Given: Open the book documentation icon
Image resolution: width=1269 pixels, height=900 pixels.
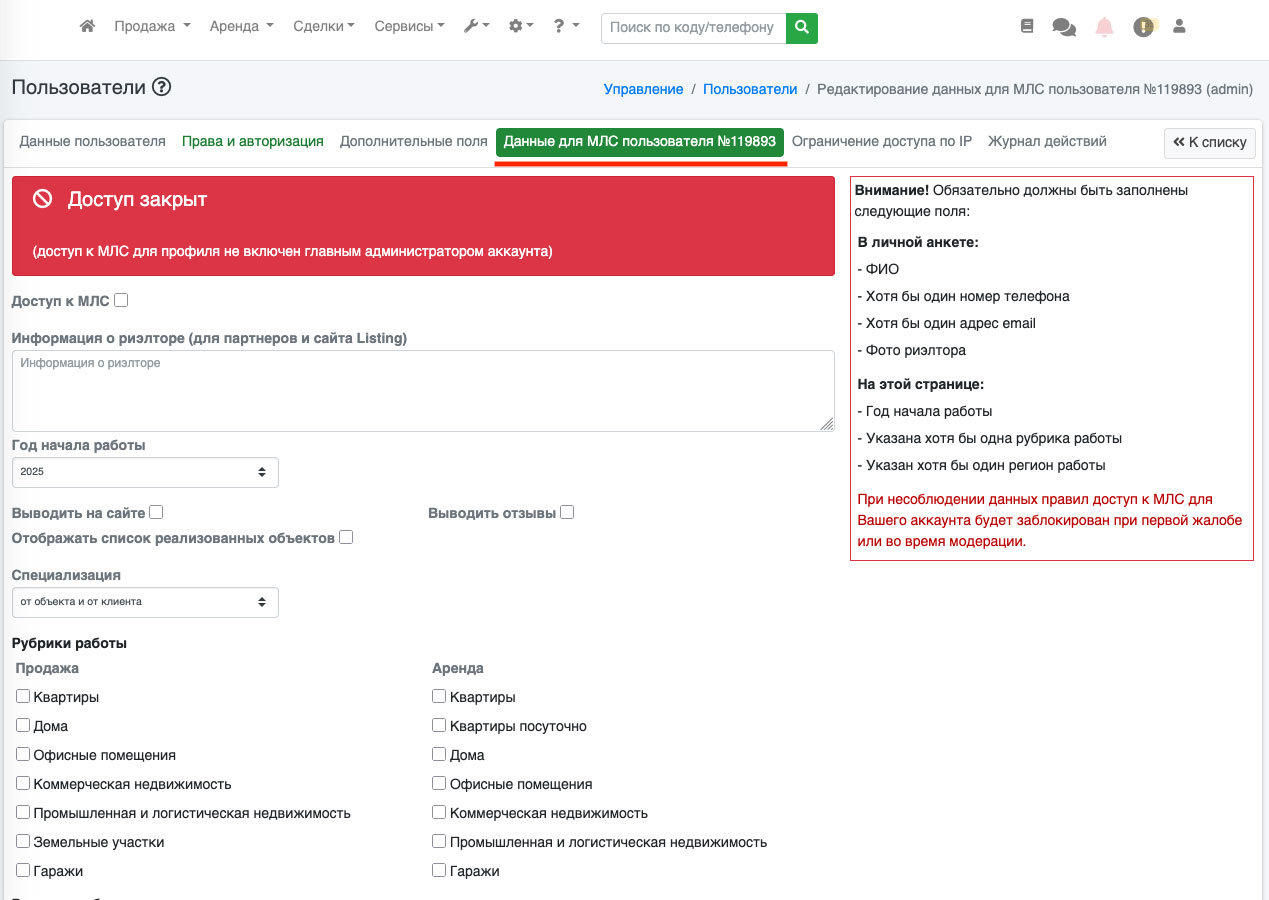Looking at the screenshot, I should [x=1027, y=27].
